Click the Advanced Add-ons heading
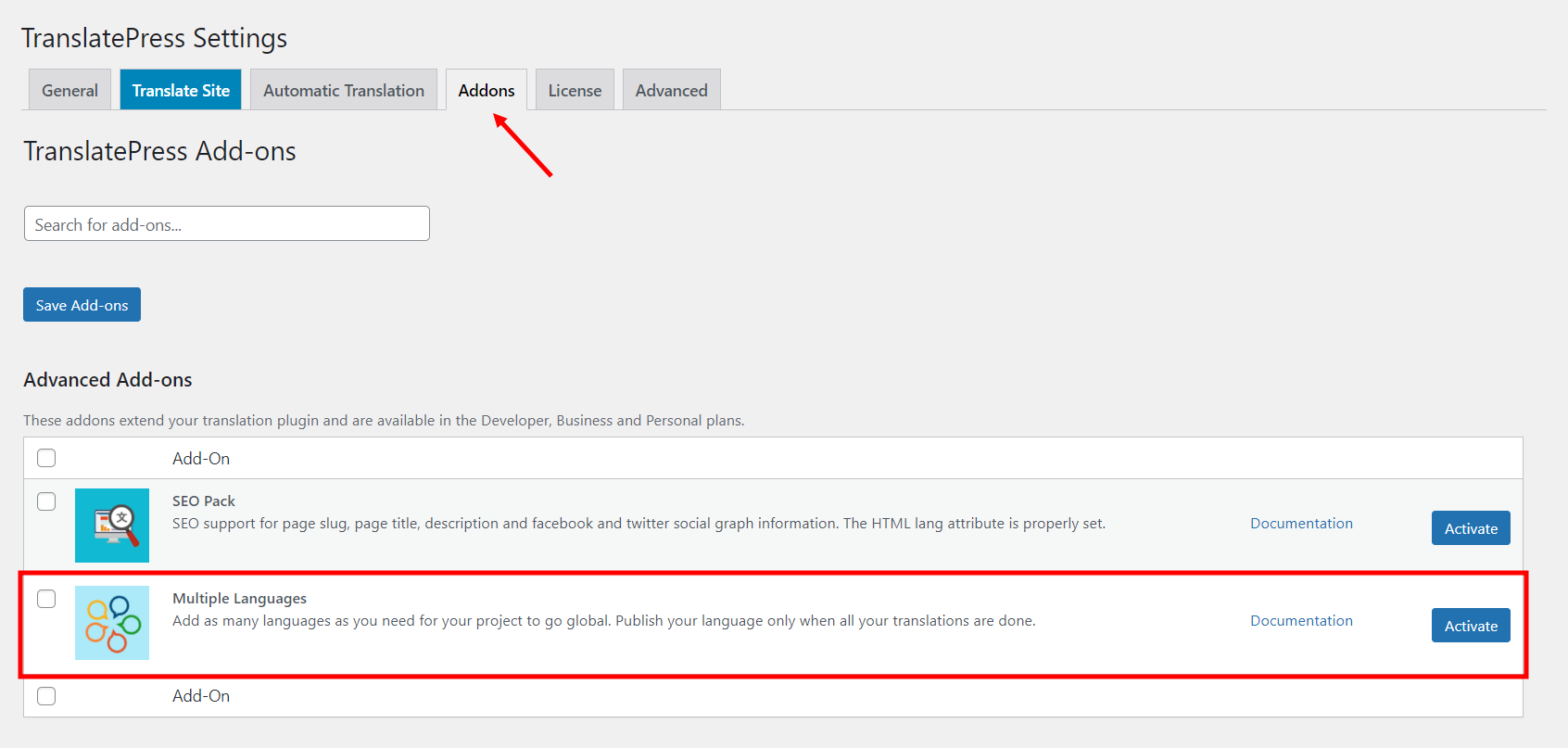1568x748 pixels. tap(108, 380)
